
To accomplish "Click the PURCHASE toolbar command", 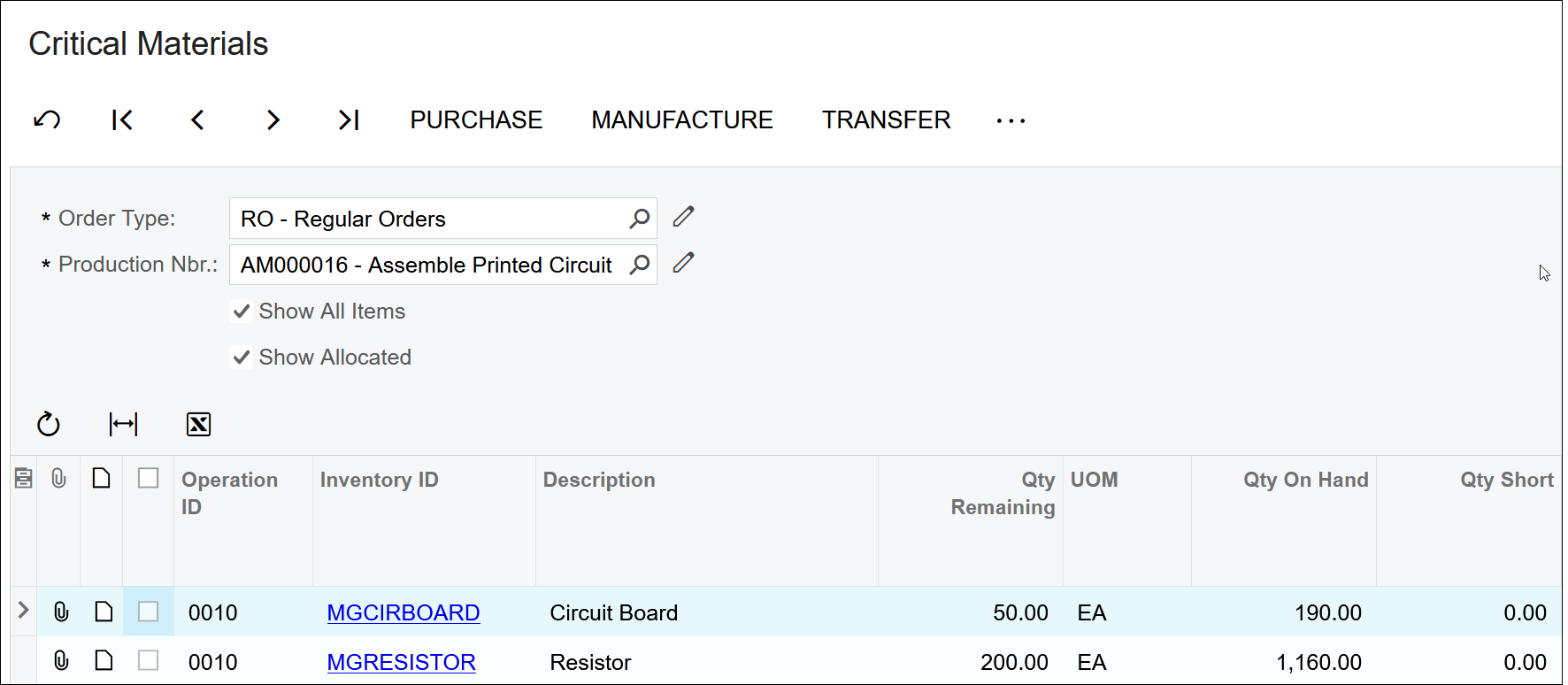I will coord(476,119).
